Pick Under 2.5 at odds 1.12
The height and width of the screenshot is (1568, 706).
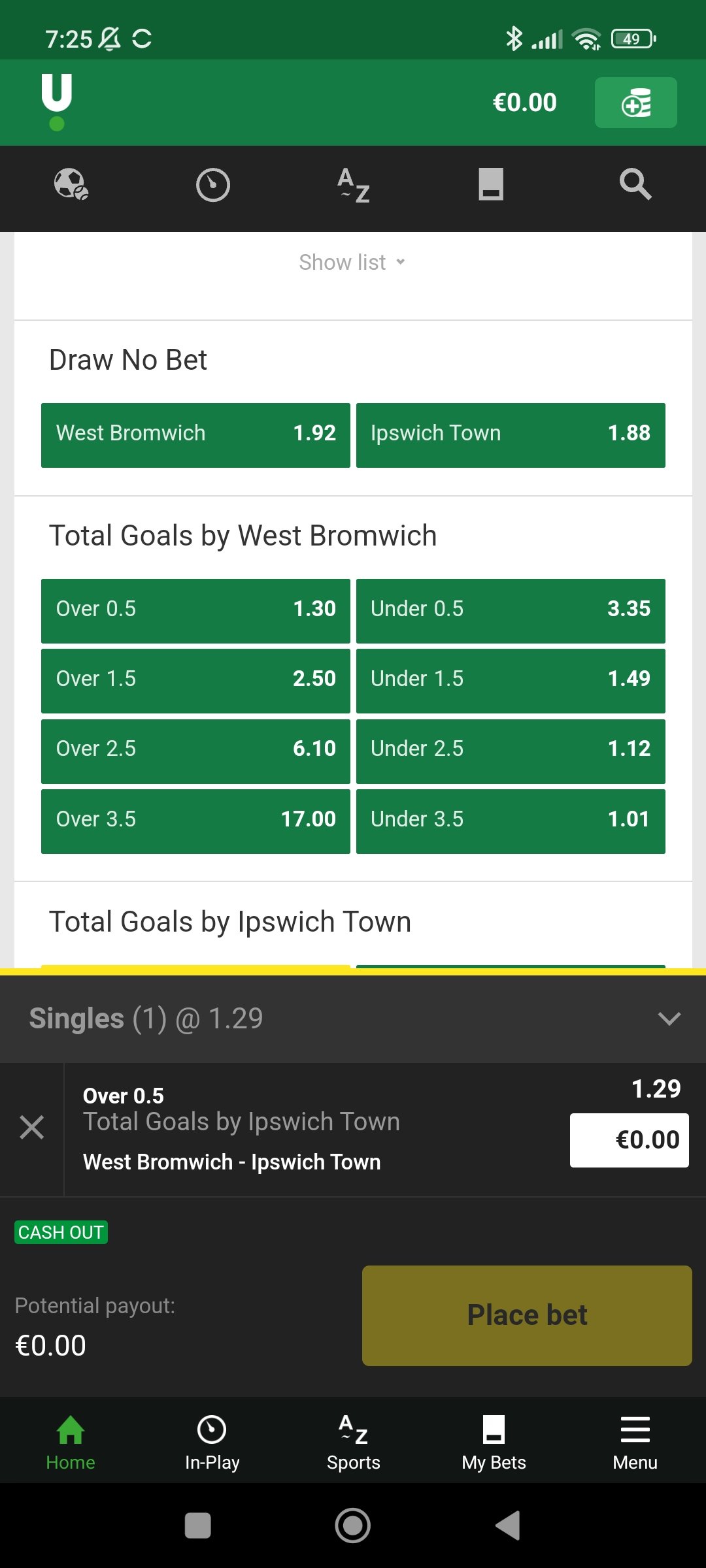511,751
